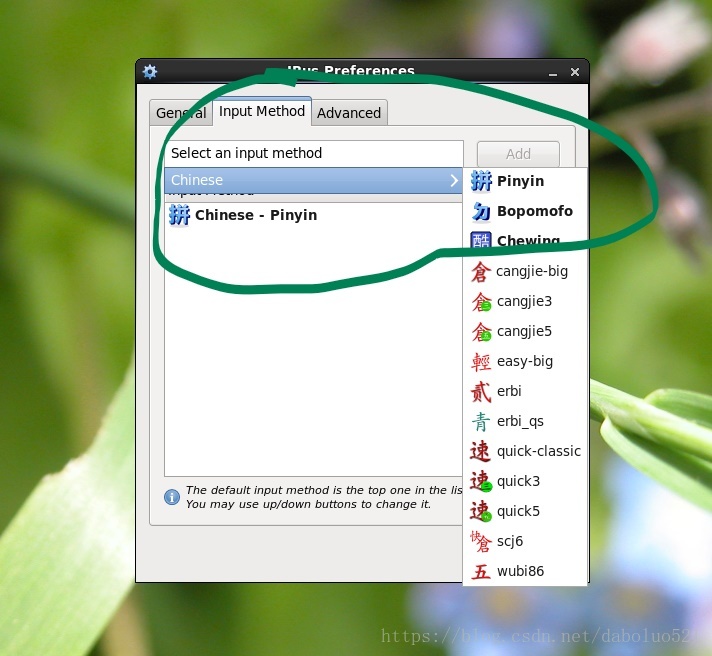The image size is (712, 656).
Task: Open the Select an input method combo box
Action: pyautogui.click(x=314, y=153)
